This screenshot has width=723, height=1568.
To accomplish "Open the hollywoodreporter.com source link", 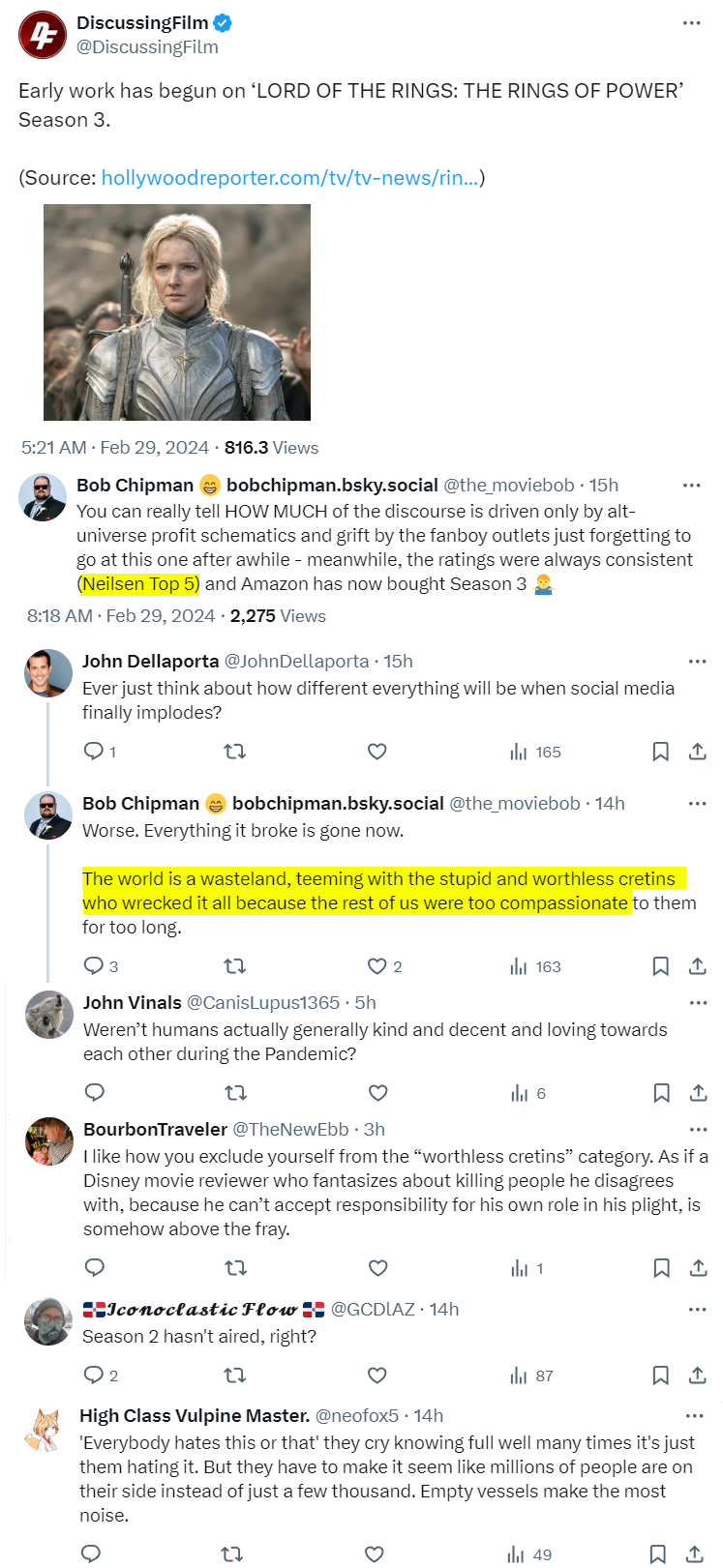I will point(289,178).
